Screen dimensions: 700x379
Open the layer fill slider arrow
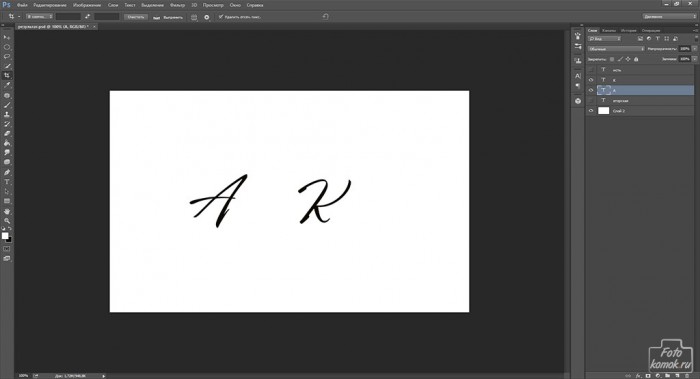pos(694,59)
